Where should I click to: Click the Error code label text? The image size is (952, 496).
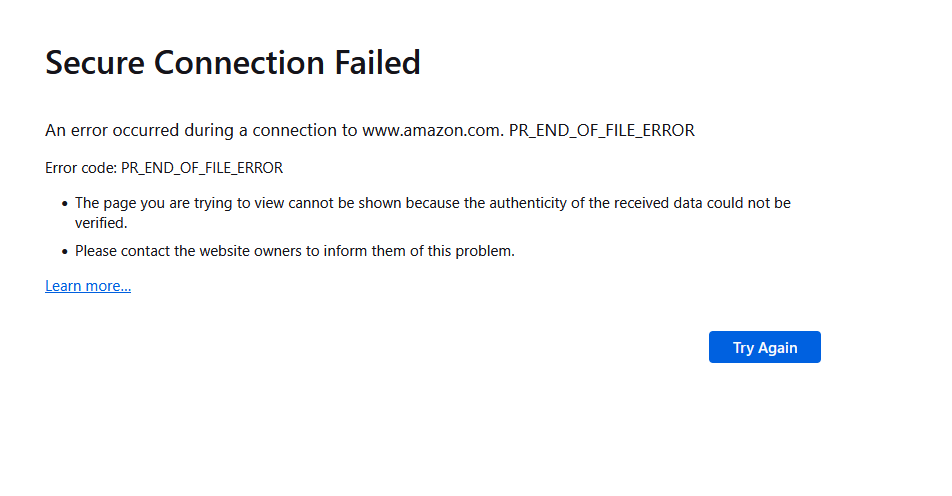click(x=81, y=168)
